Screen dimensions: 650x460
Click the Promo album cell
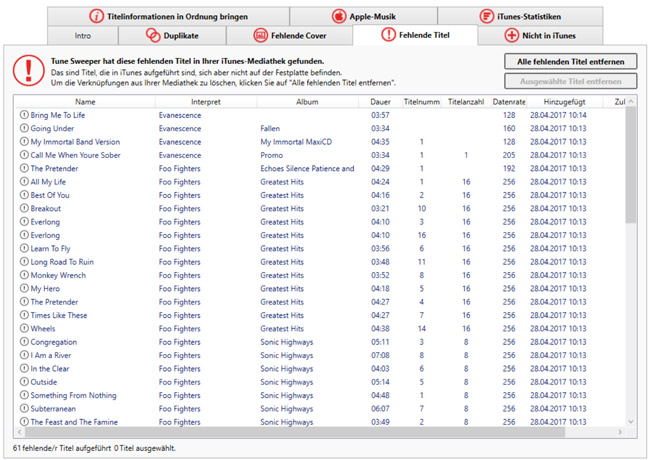(x=272, y=155)
